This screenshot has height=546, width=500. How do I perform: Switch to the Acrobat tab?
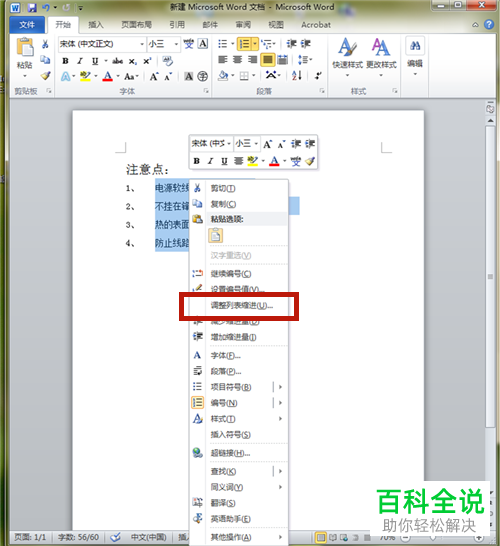(316, 25)
